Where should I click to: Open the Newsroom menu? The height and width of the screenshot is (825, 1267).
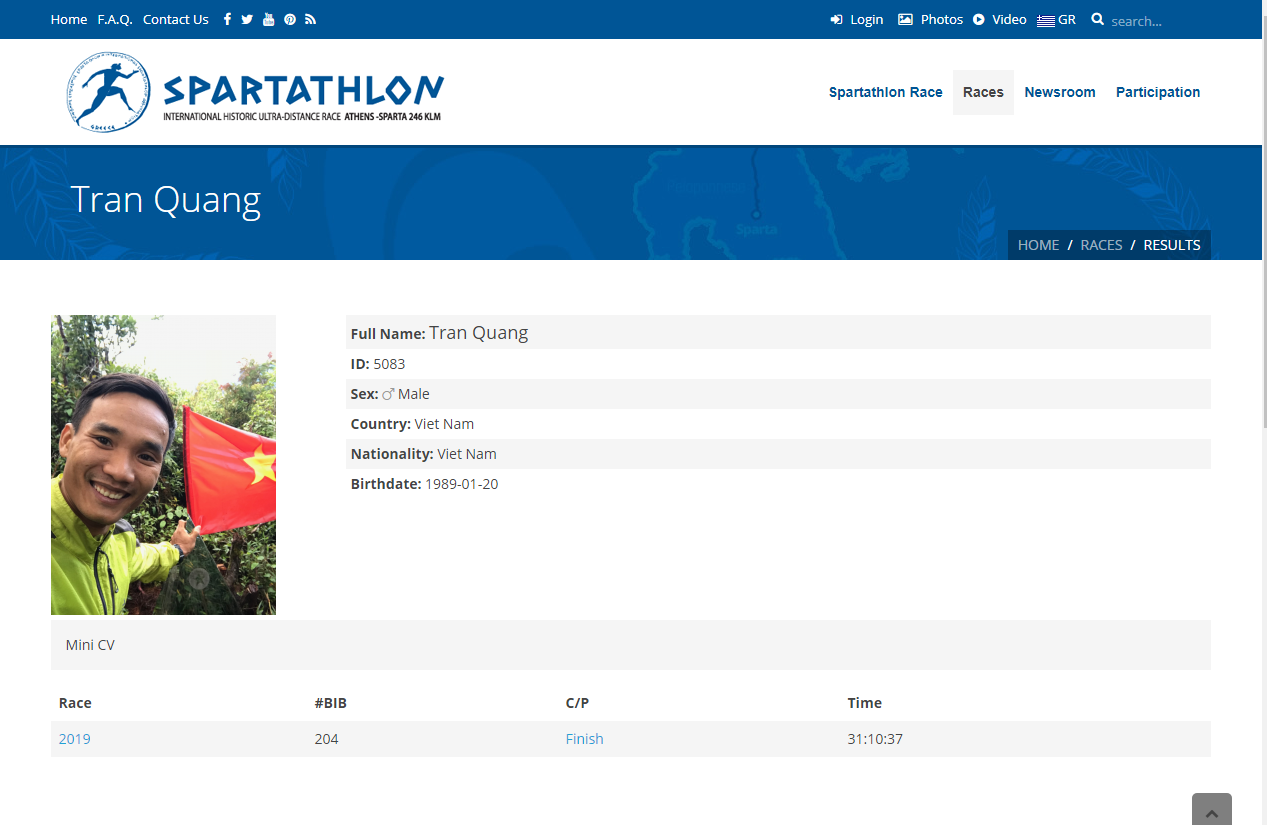pyautogui.click(x=1059, y=92)
